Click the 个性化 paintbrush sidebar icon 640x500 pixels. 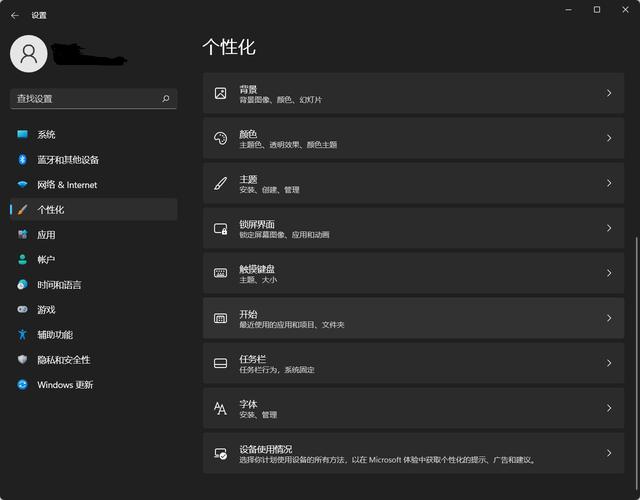point(22,210)
